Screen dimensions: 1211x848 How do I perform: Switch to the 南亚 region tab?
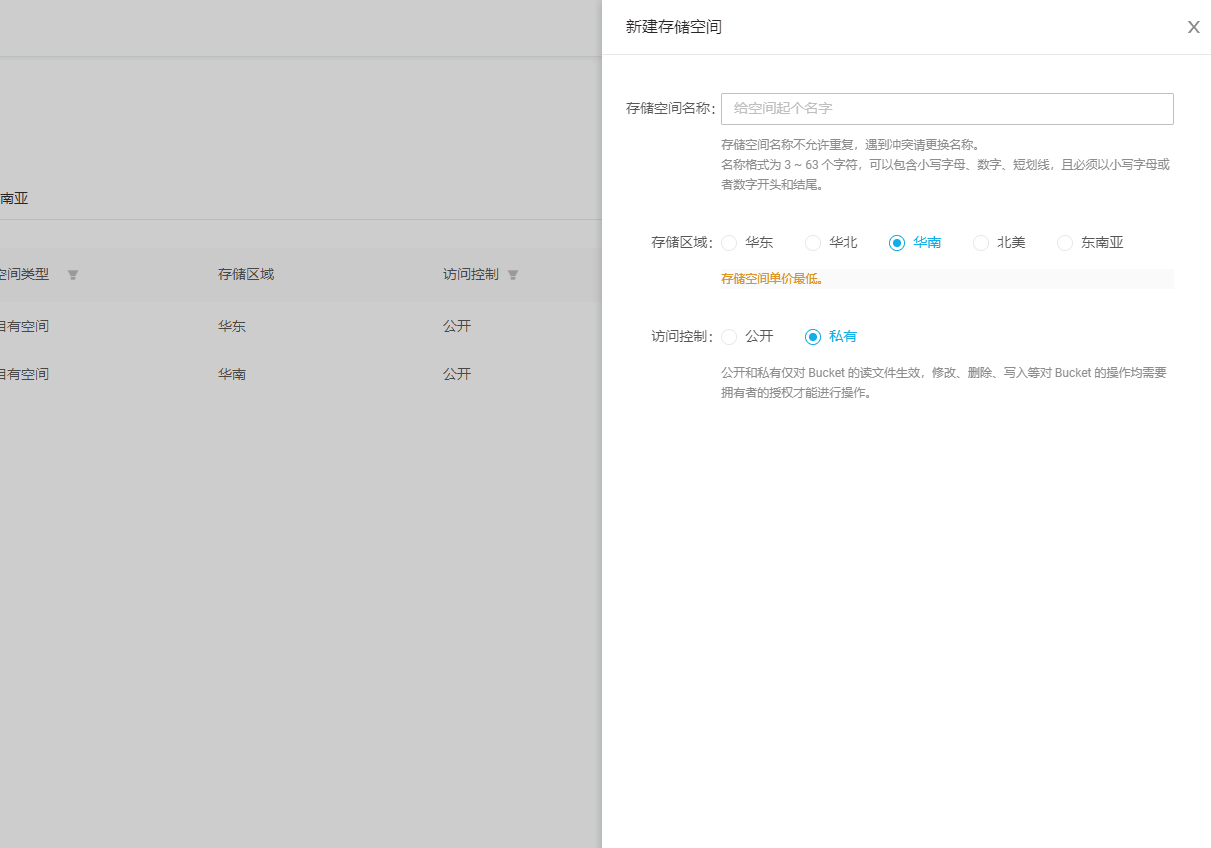pos(14,198)
